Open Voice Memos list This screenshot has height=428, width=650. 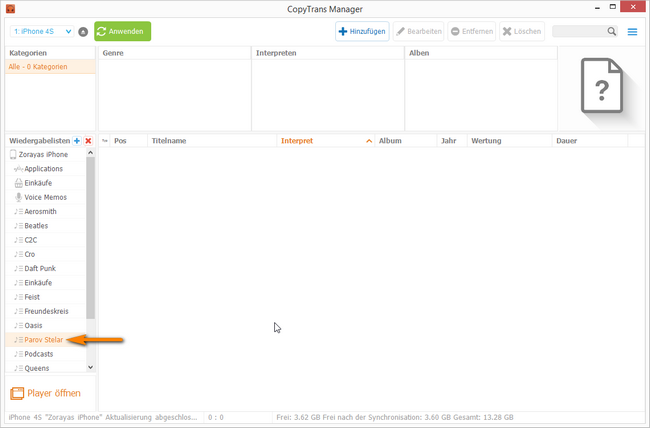[x=46, y=197]
